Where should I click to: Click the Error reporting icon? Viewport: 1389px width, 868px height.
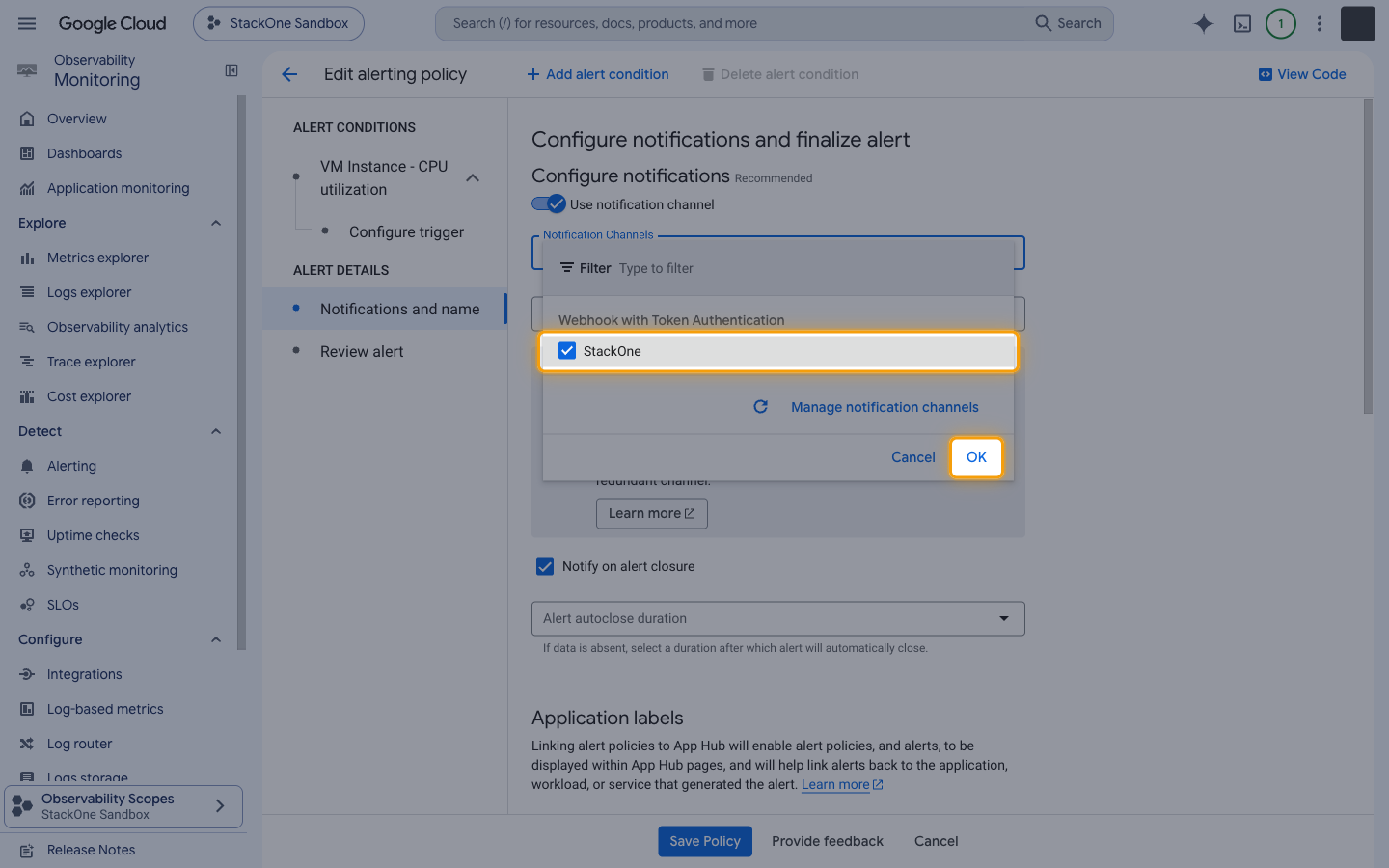coord(27,501)
